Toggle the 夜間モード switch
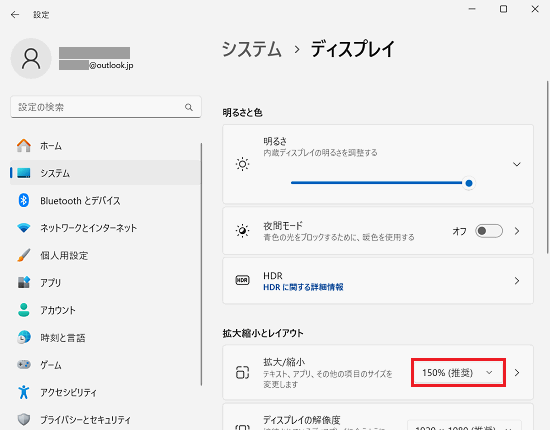550x430 pixels. [489, 231]
